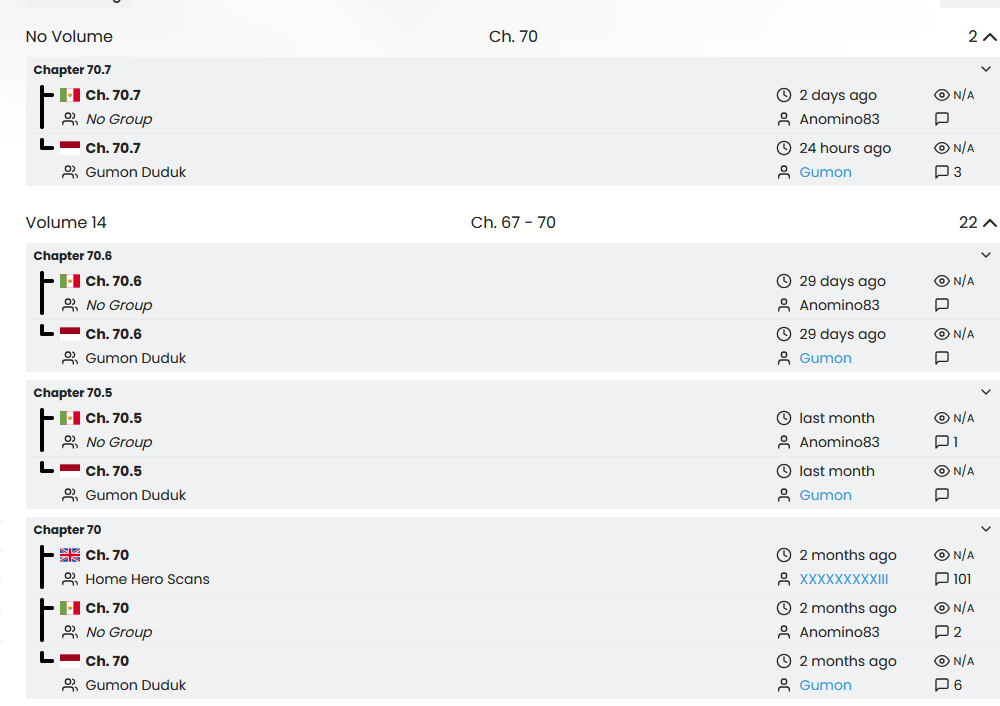Click clock icon next to 24 hours ago
Screen dimensions: 1000x706
[x=784, y=148]
